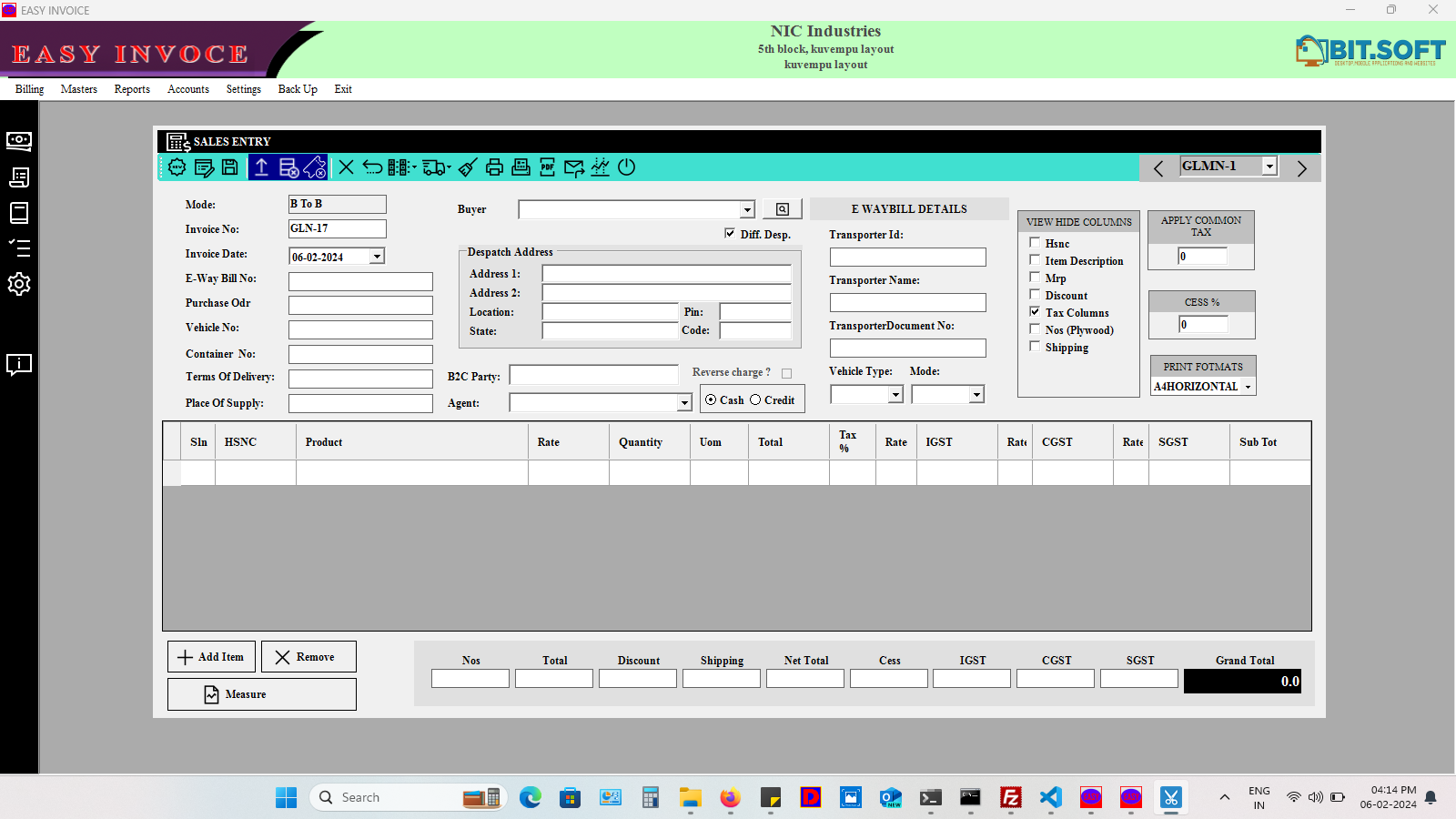
Task: Open the print formats A4HORIZONTAL dropdown
Action: [1248, 387]
